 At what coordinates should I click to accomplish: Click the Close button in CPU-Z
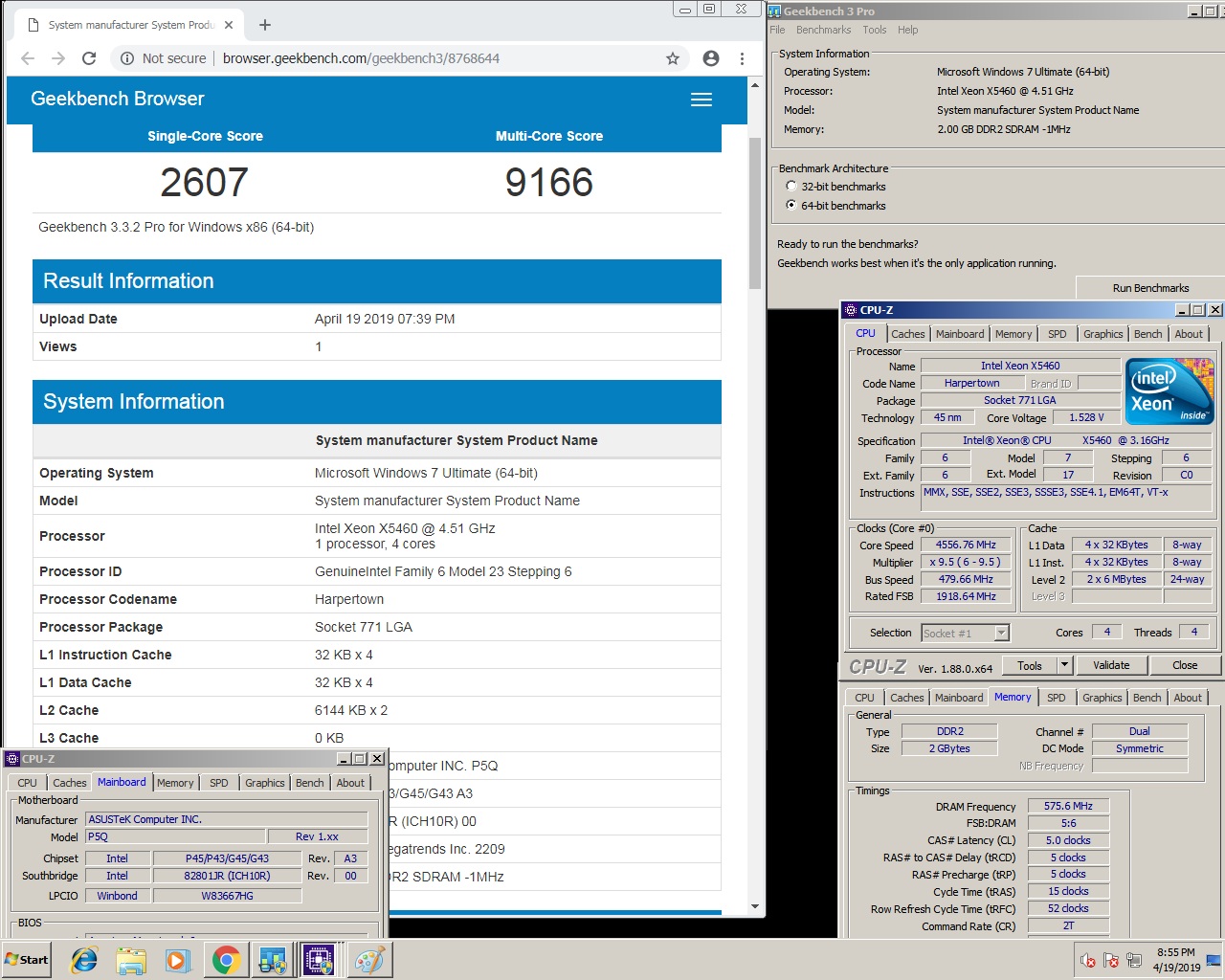[x=1184, y=665]
